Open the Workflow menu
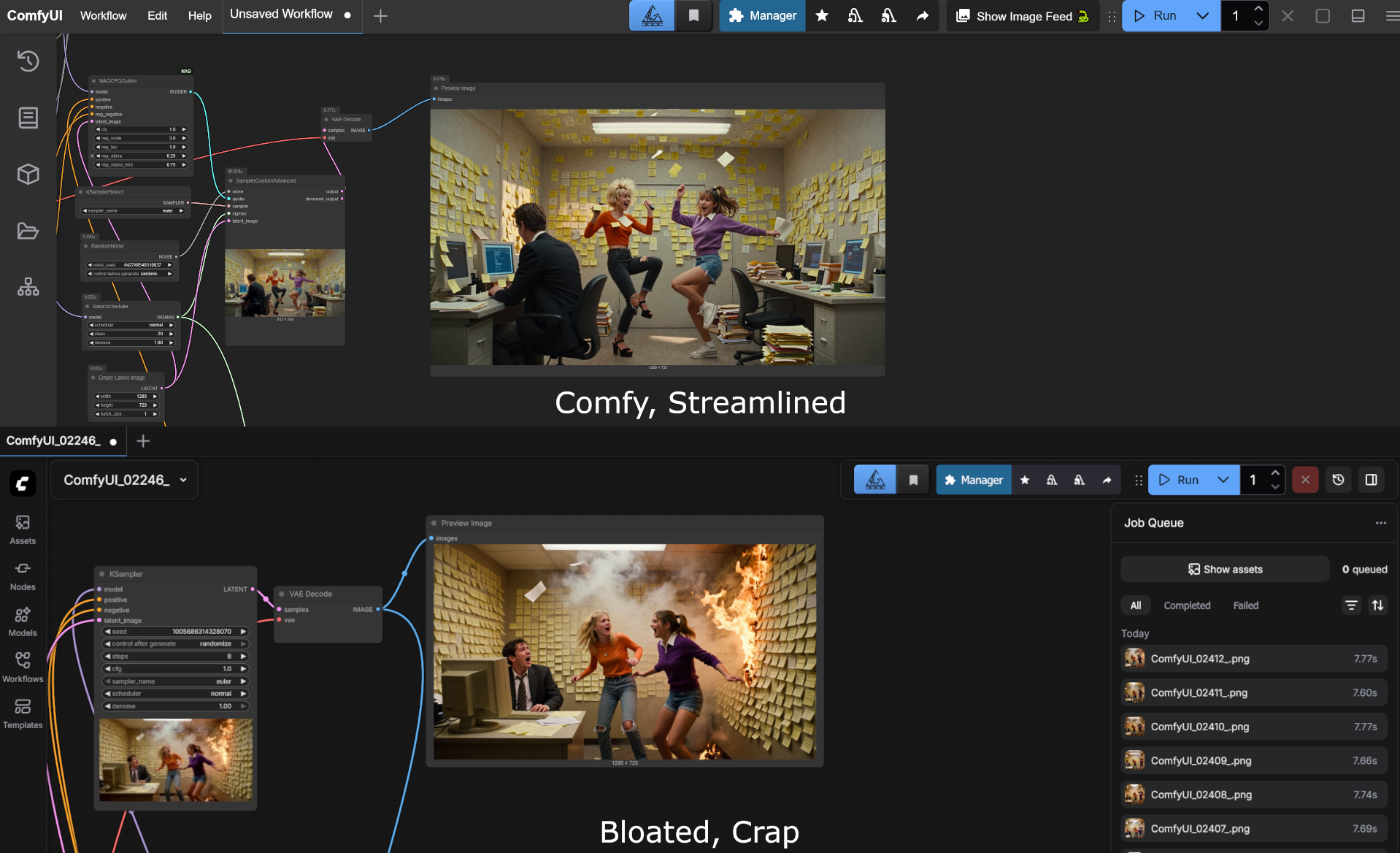 click(103, 16)
